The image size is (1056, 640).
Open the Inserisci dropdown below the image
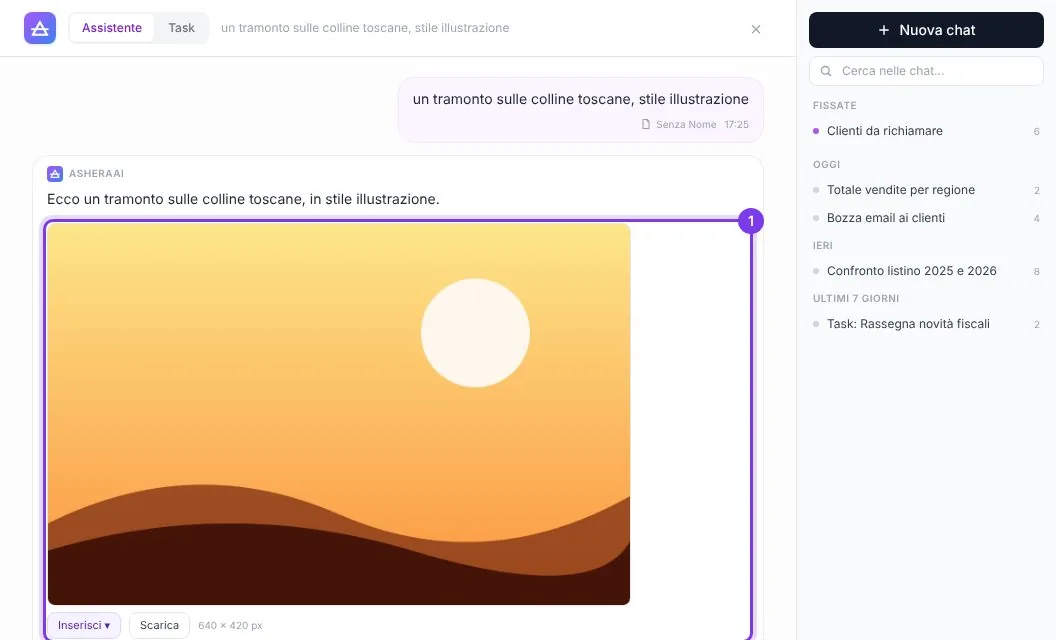[84, 625]
